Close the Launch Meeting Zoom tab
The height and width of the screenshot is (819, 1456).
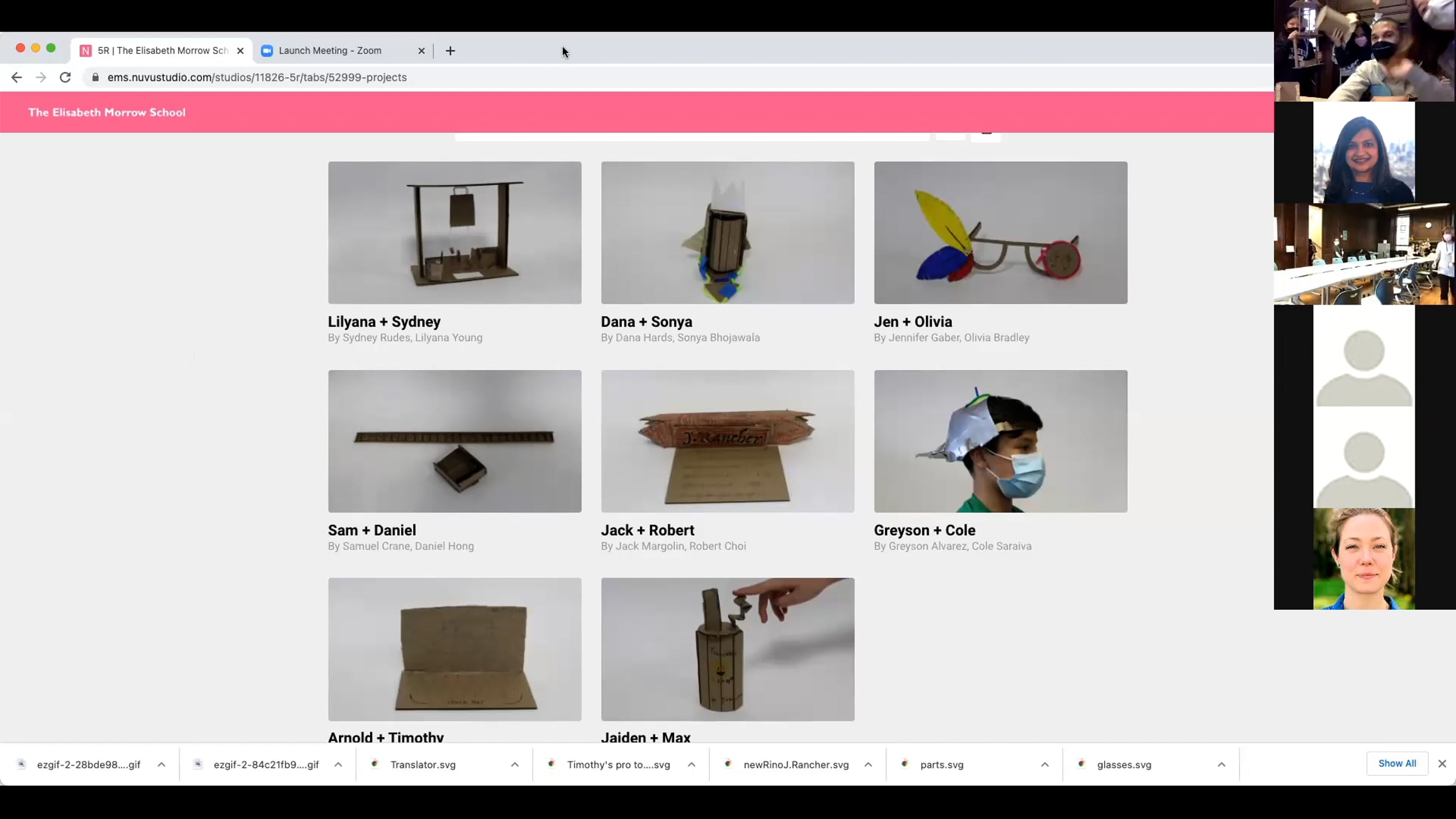(x=422, y=51)
